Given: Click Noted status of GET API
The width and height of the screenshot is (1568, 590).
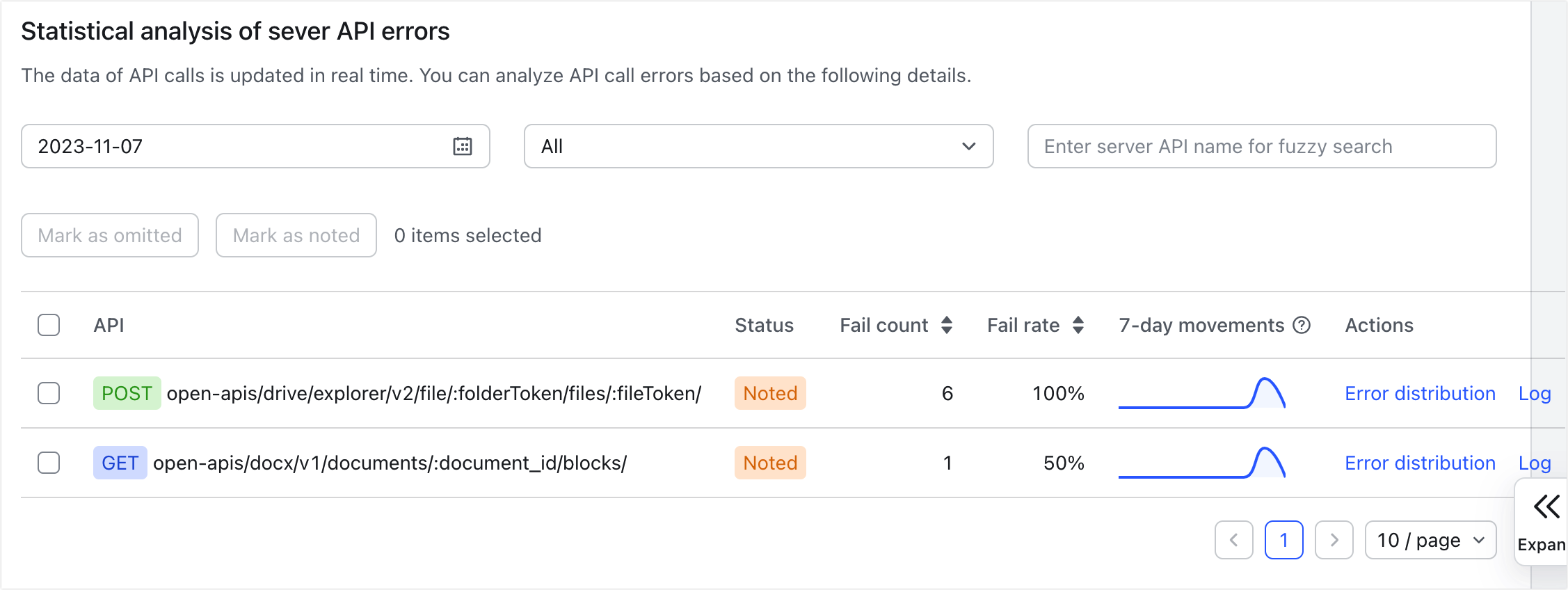Looking at the screenshot, I should point(770,463).
